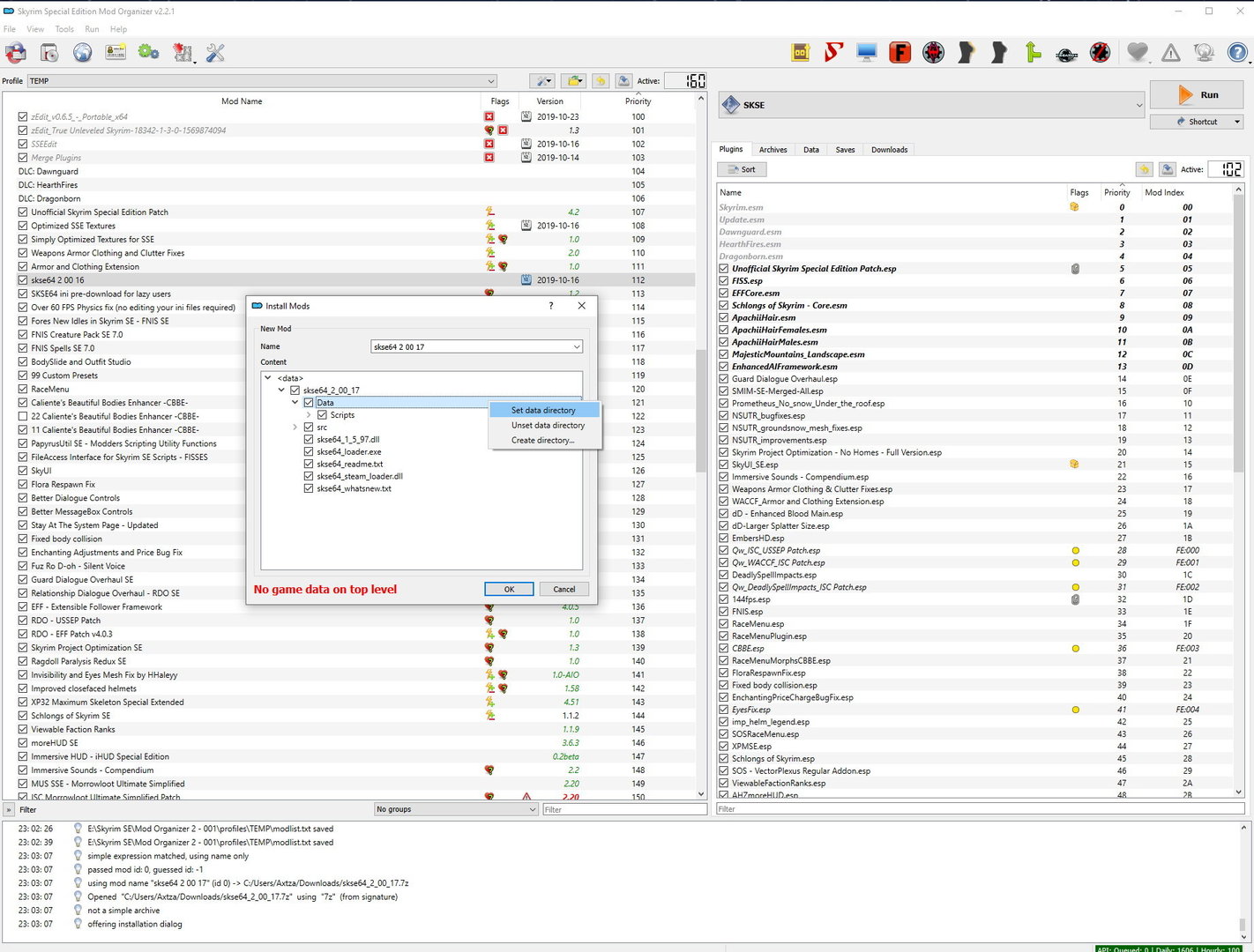This screenshot has width=1254, height=952.
Task: Click the plugin list restore backup icon
Action: click(1145, 169)
